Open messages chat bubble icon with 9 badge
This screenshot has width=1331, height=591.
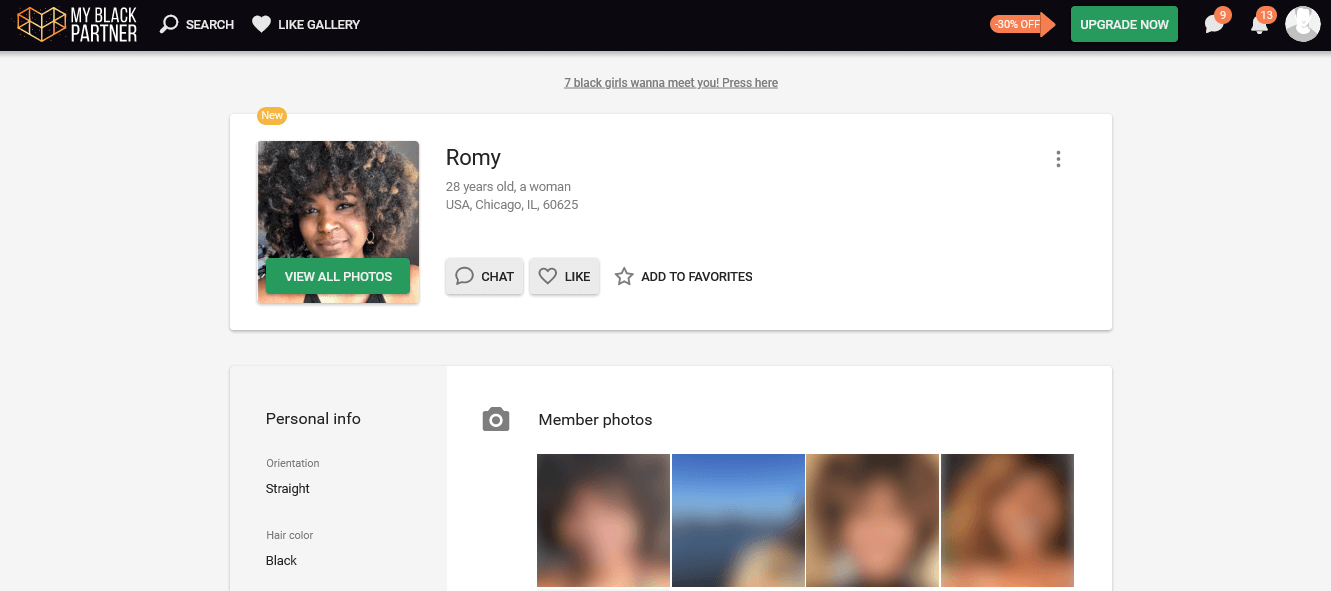click(x=1215, y=23)
